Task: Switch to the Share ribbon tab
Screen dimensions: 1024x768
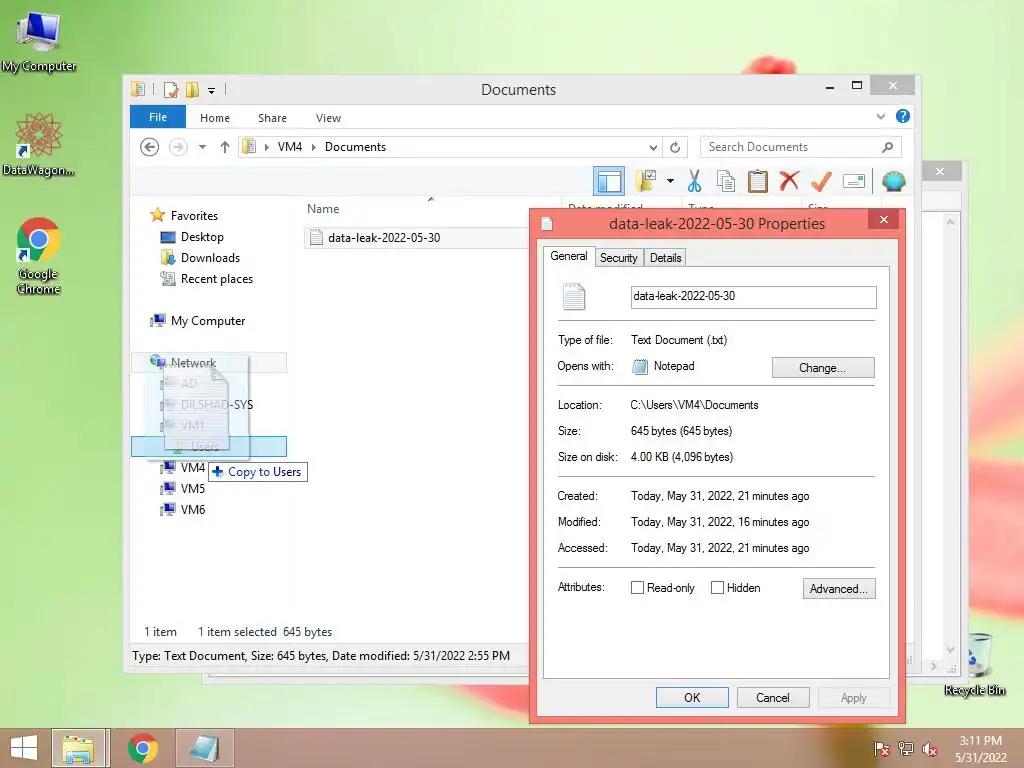Action: pos(272,118)
